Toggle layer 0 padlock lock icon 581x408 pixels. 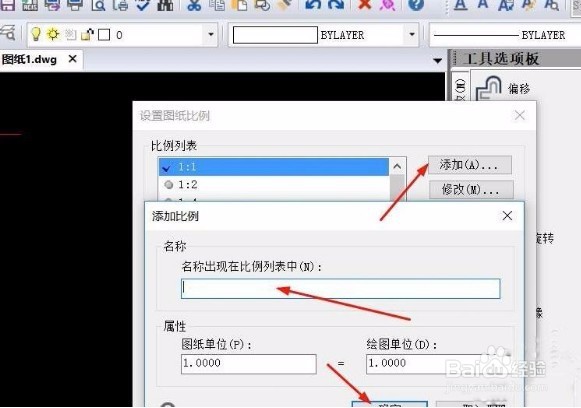click(87, 35)
